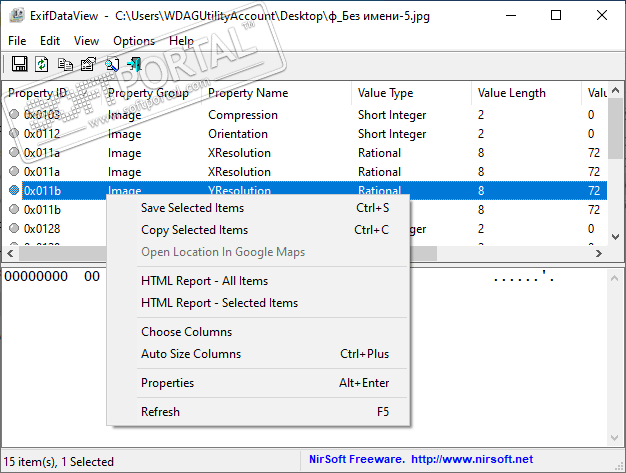Viewport: 626px width, 473px height.
Task: Click the 00000000 hex offset text
Action: tap(36, 276)
